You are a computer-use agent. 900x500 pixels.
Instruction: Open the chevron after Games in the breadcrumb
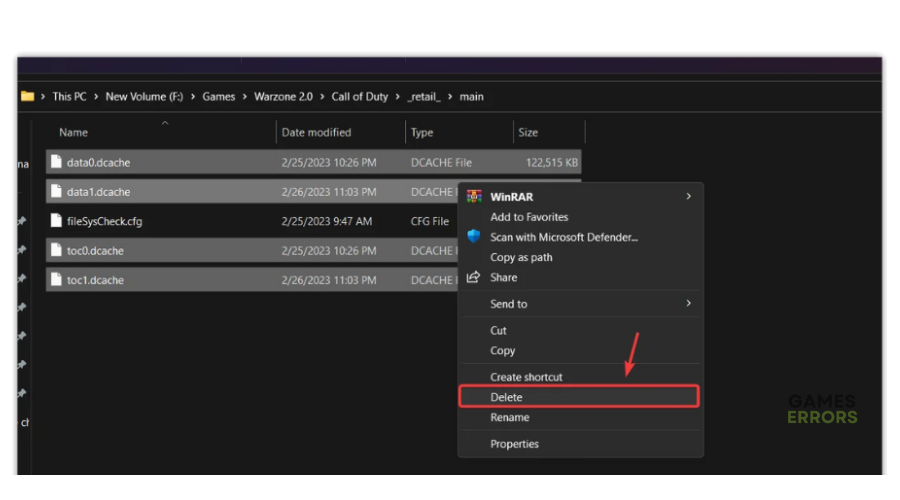tap(245, 96)
